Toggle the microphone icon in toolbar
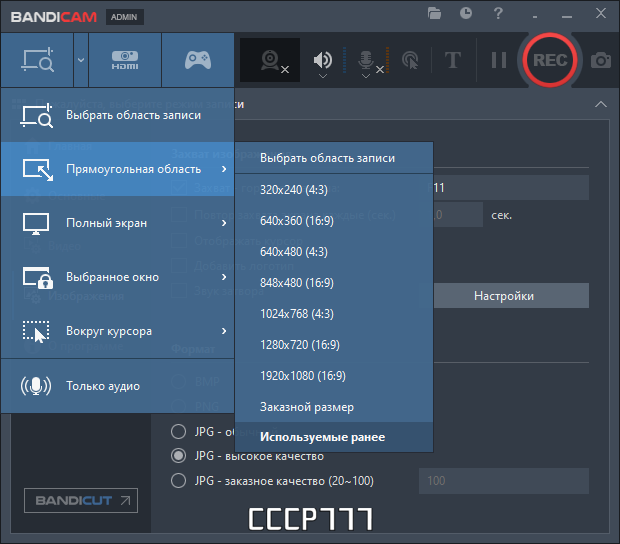The height and width of the screenshot is (544, 620). click(x=366, y=60)
